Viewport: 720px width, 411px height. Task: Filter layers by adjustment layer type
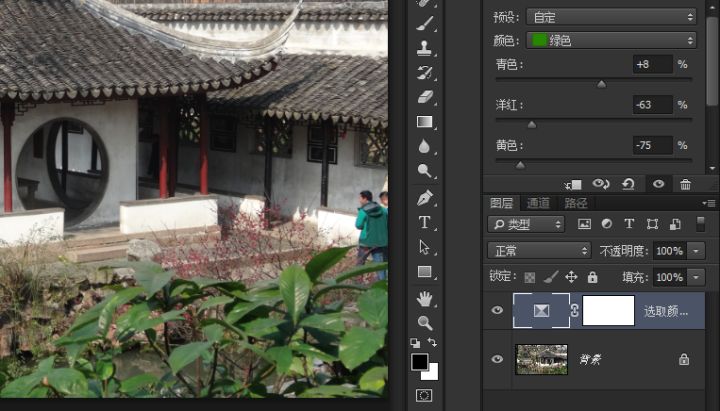[607, 224]
